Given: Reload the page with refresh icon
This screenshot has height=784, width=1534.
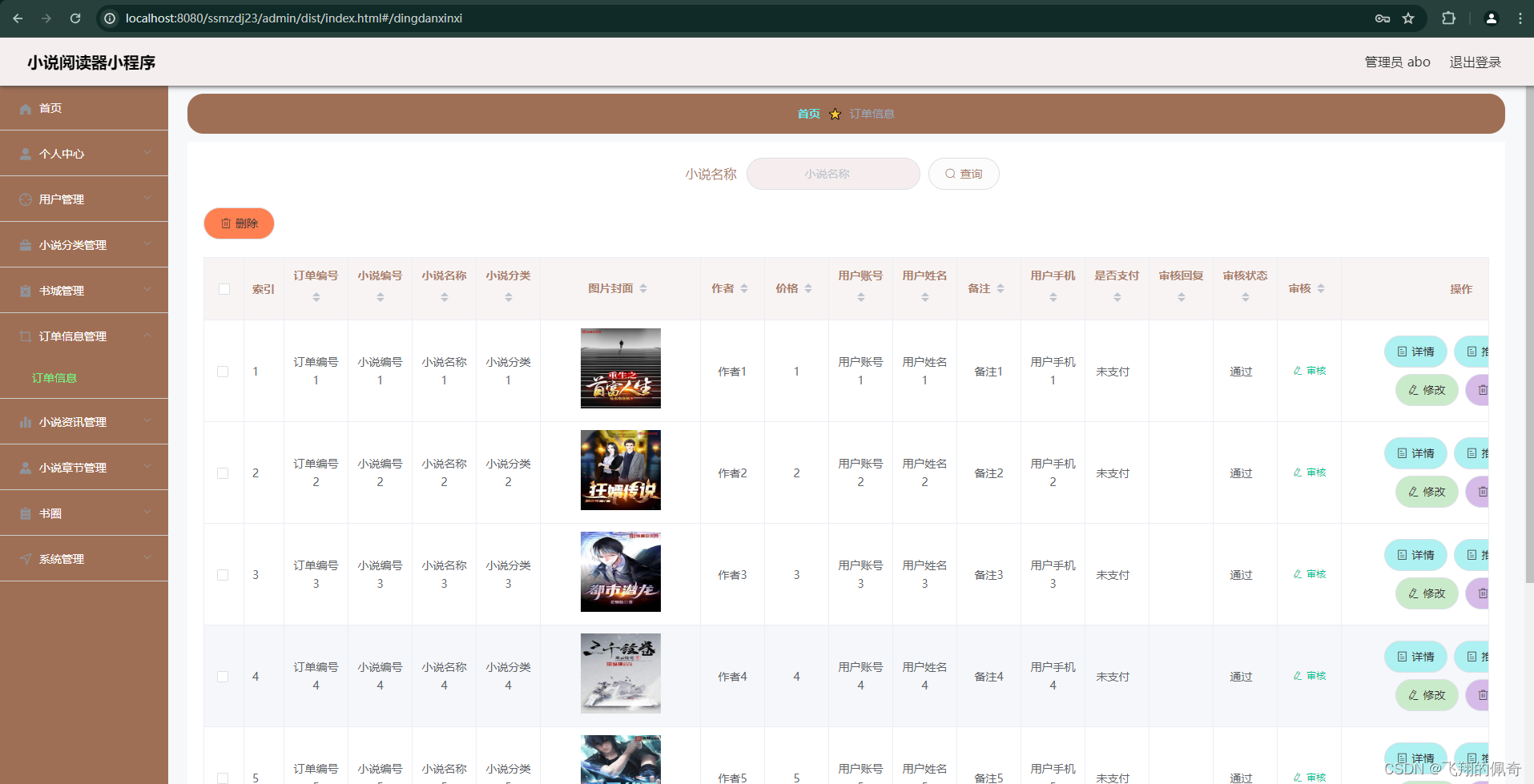Looking at the screenshot, I should pos(75,18).
